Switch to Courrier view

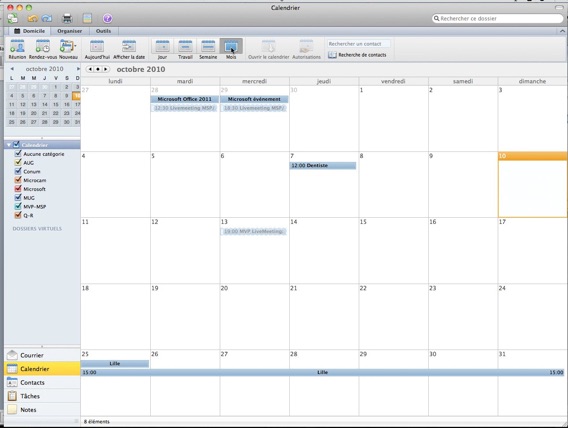click(x=42, y=355)
